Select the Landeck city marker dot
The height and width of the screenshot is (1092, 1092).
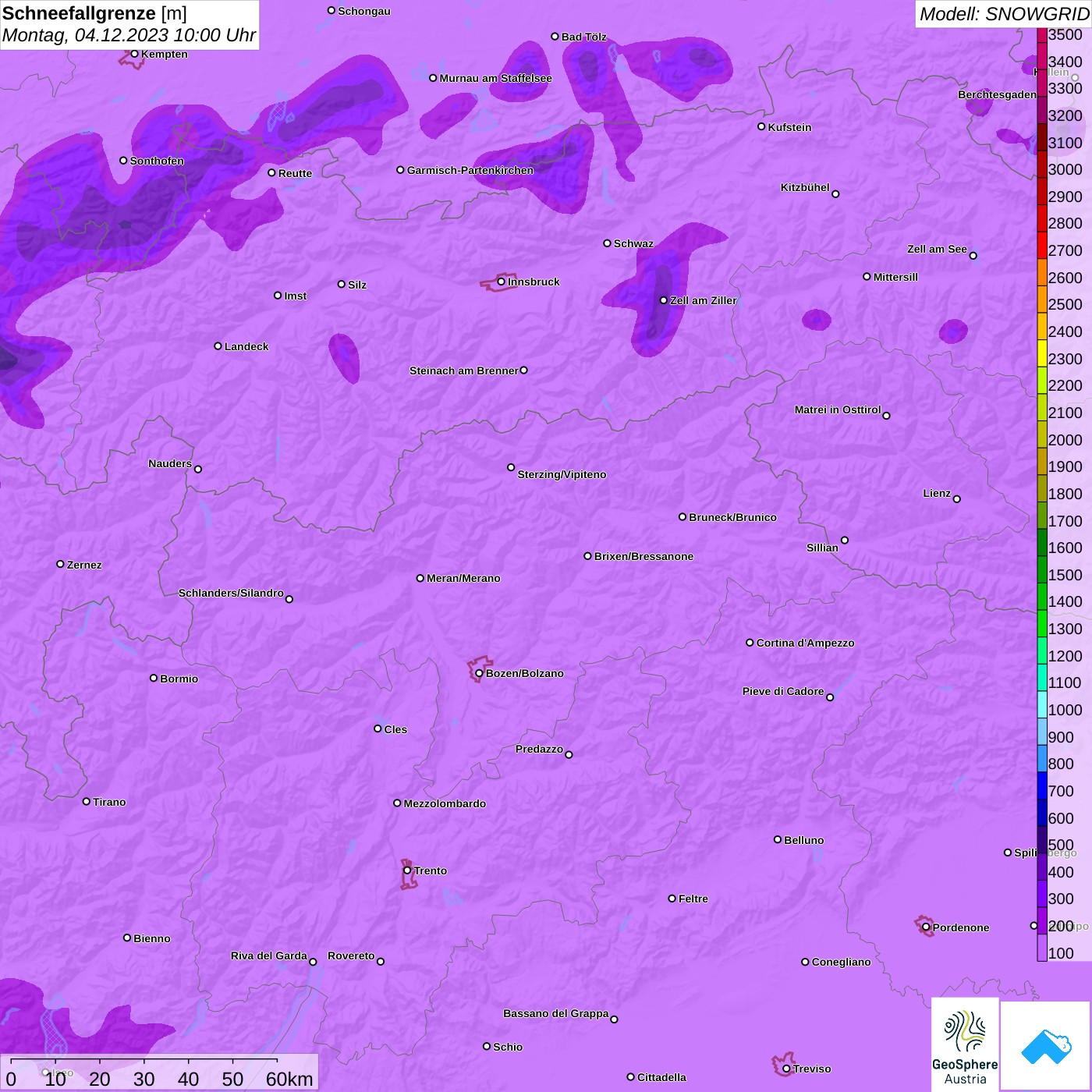218,346
